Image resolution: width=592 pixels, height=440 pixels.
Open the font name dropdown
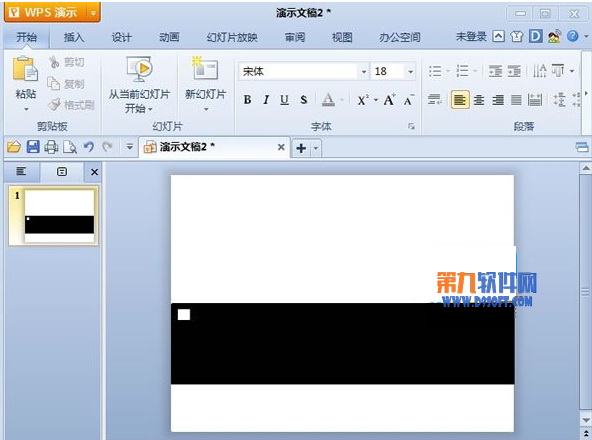[364, 71]
